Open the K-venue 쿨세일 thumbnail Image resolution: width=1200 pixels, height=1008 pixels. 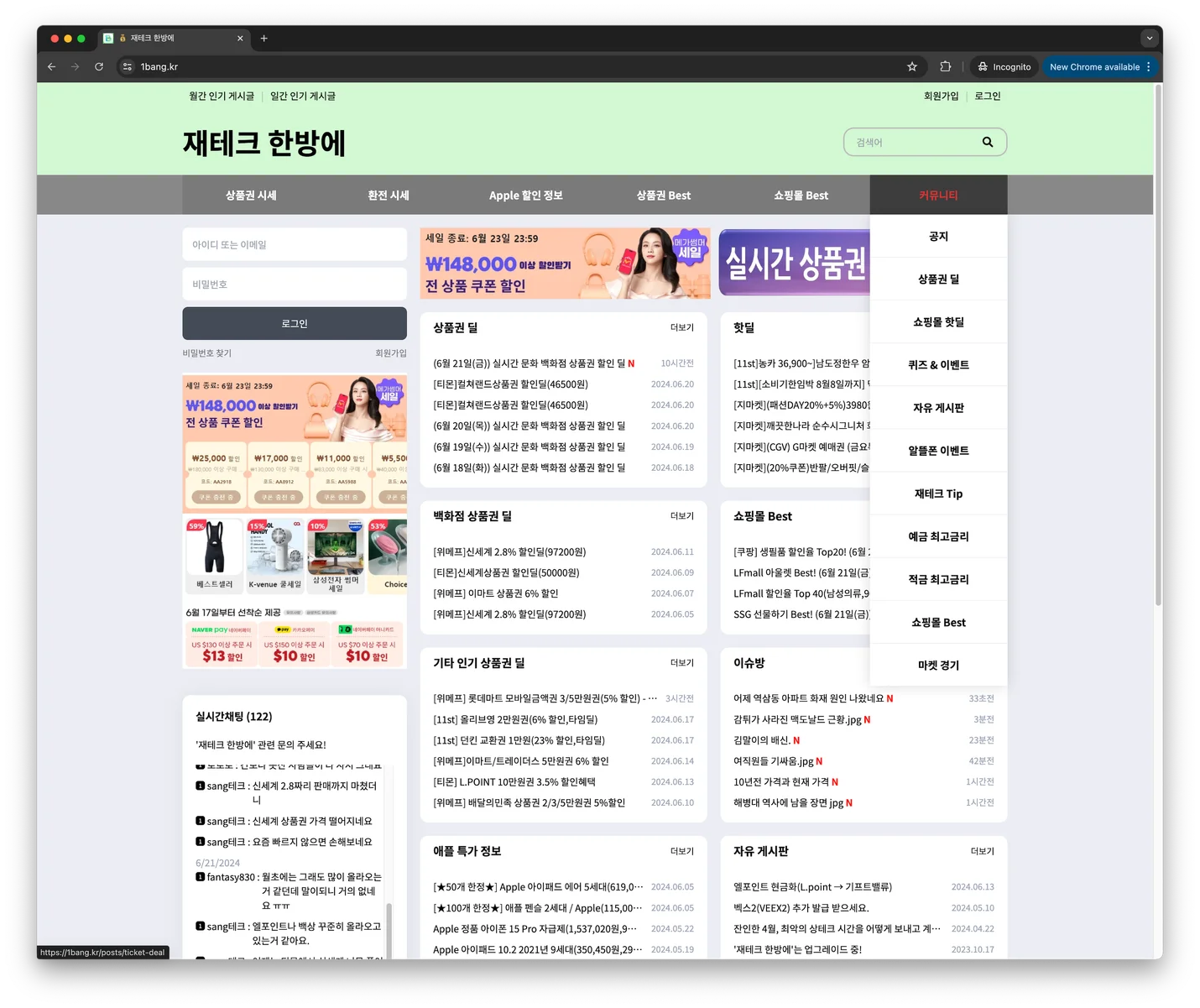point(274,556)
